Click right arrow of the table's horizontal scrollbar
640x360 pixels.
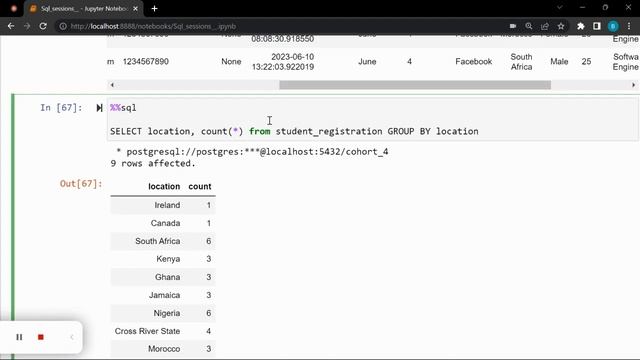pyautogui.click(x=633, y=85)
